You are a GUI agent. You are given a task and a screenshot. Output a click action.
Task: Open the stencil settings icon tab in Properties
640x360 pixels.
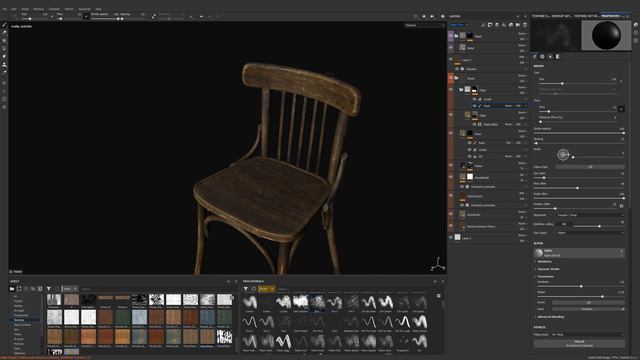pos(550,56)
